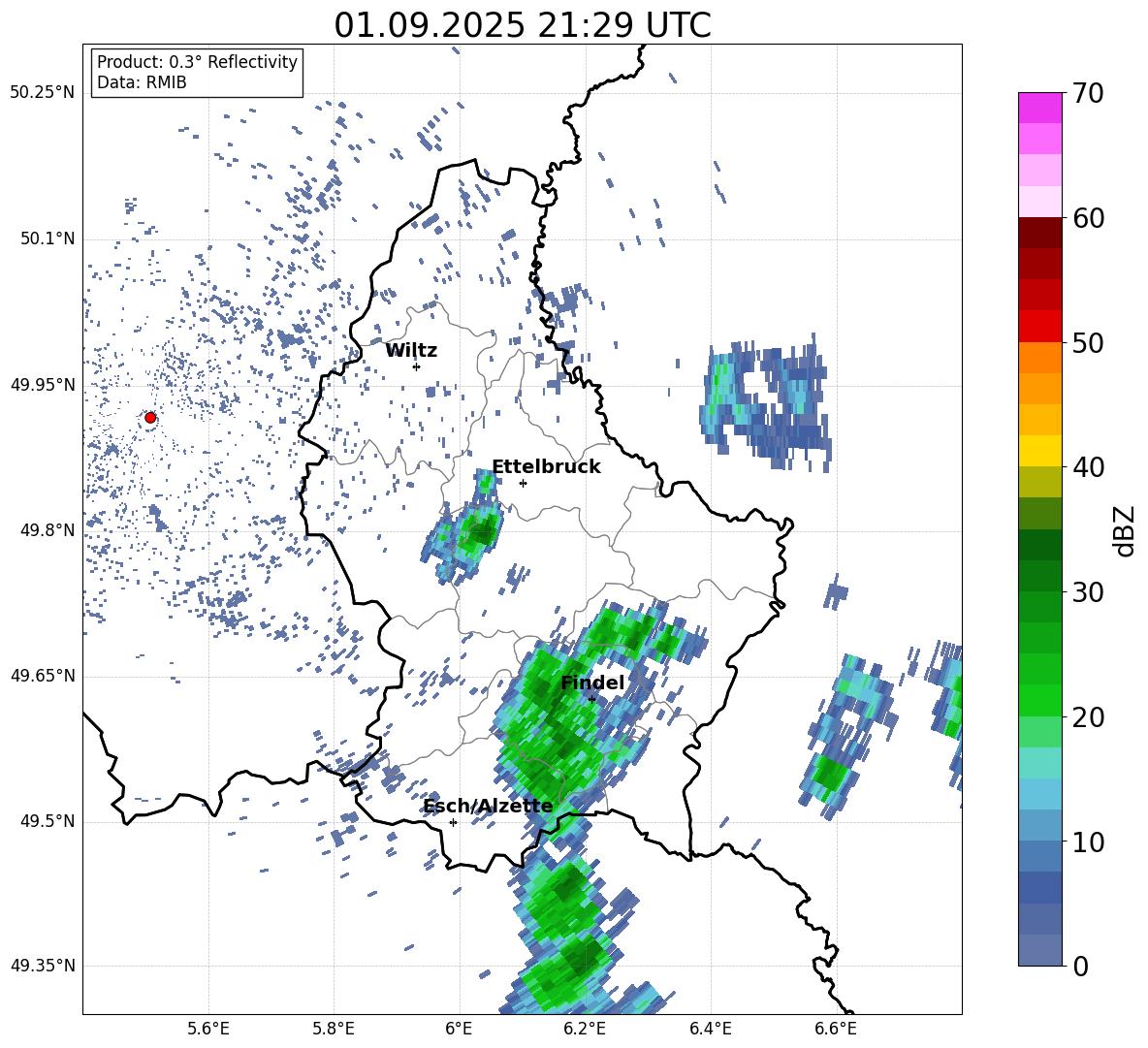Click the colorbar 20 tick label
The image size is (1148, 1048).
1088,717
